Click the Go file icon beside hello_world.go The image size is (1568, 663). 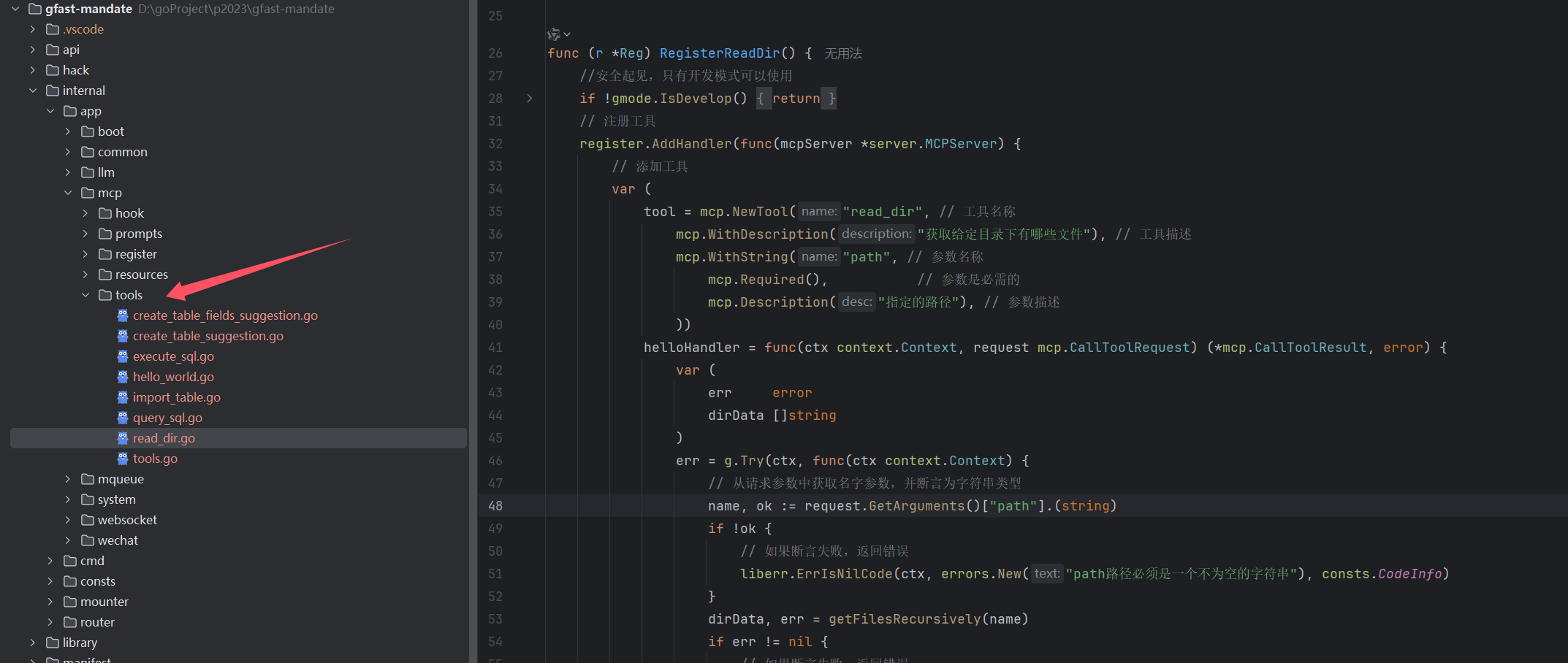coord(123,377)
